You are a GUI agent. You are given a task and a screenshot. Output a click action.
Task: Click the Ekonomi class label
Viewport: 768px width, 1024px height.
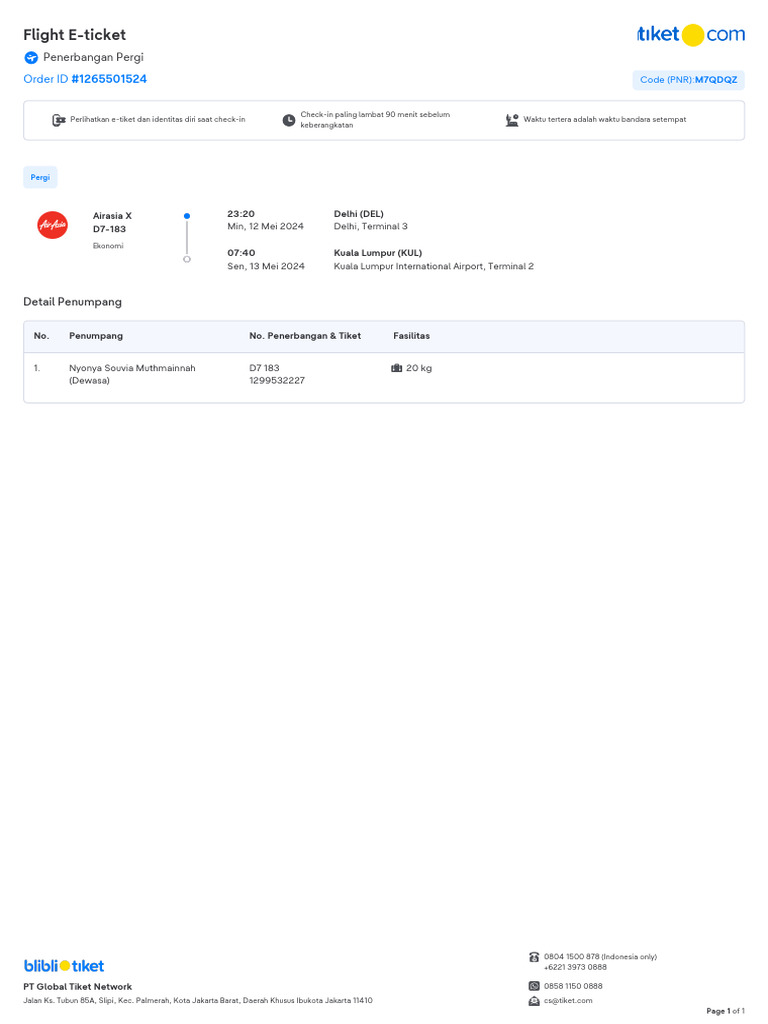[x=108, y=246]
